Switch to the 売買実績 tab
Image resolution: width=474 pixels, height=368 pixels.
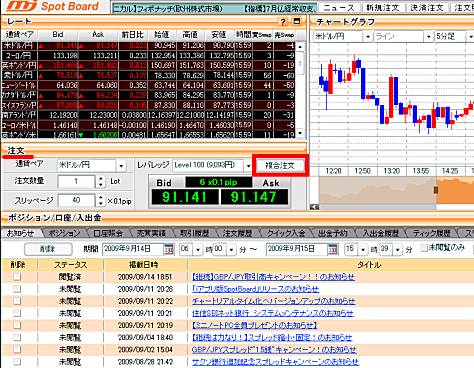point(151,233)
